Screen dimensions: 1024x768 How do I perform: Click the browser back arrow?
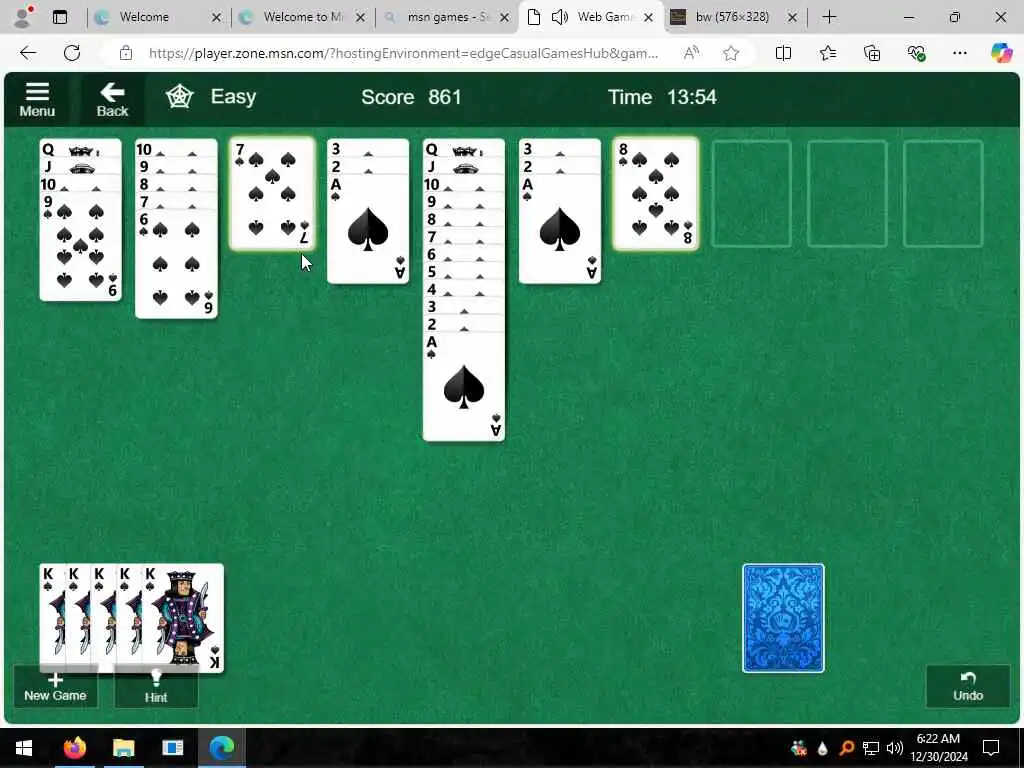[x=27, y=53]
